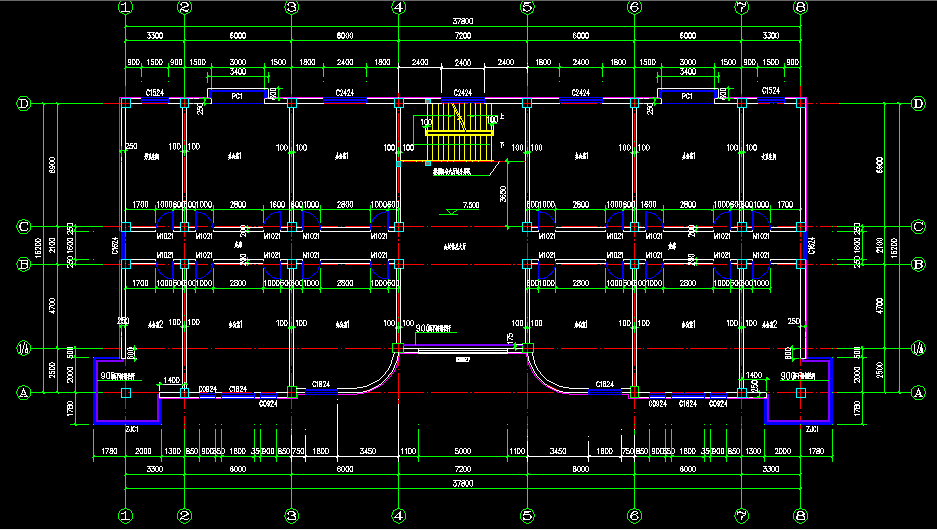Click the right-side axis bubble C
937x530 pixels.
(x=918, y=226)
